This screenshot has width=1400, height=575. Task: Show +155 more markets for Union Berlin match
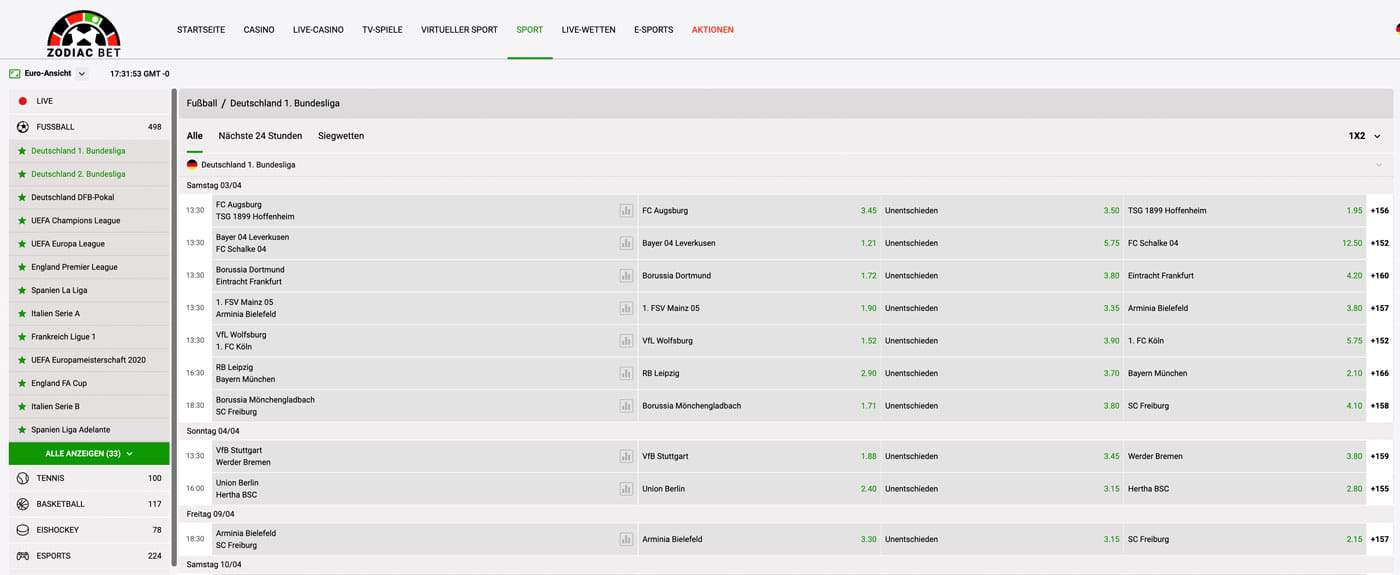(x=1380, y=489)
